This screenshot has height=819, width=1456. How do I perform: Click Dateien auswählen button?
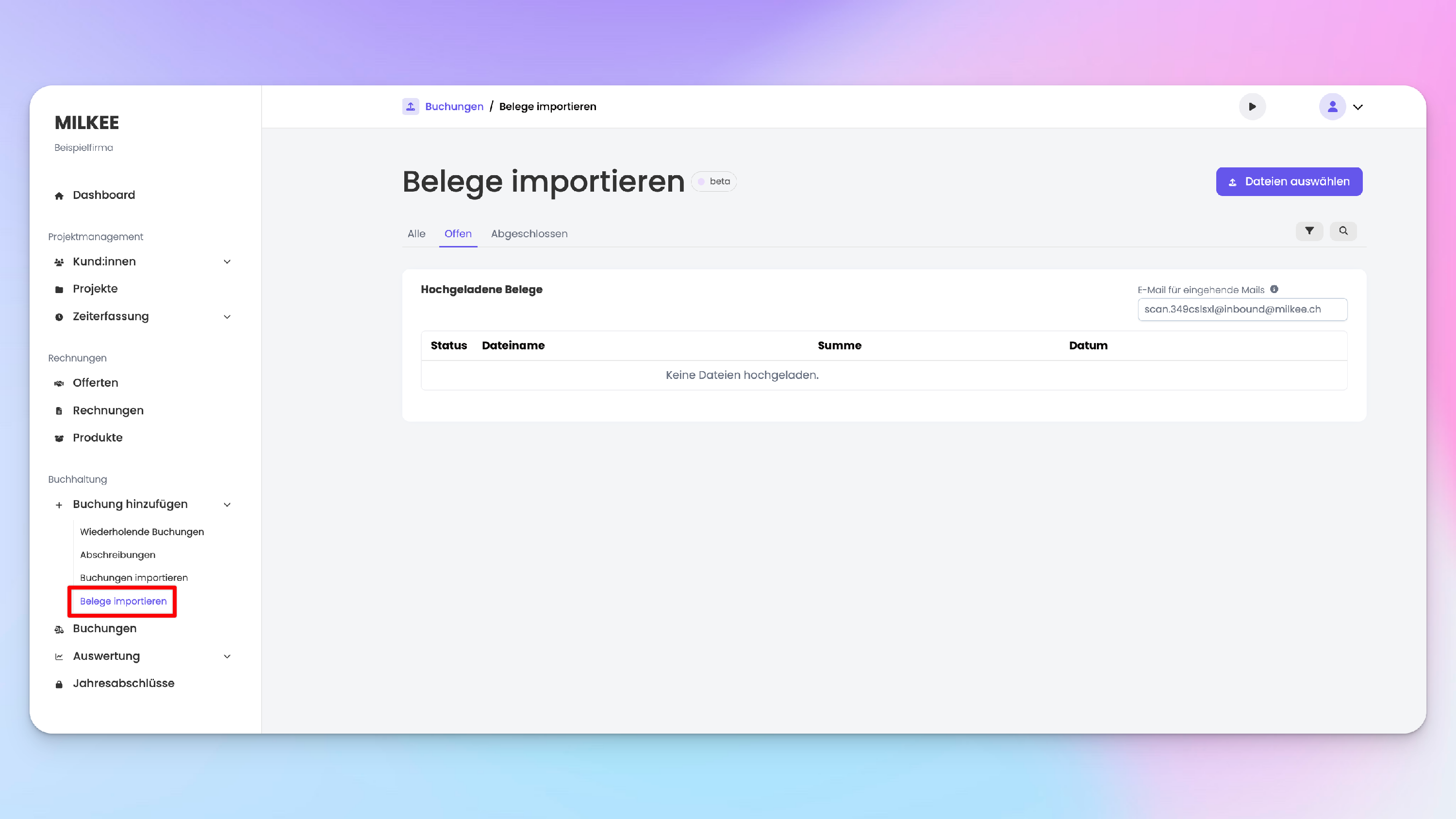coord(1289,181)
